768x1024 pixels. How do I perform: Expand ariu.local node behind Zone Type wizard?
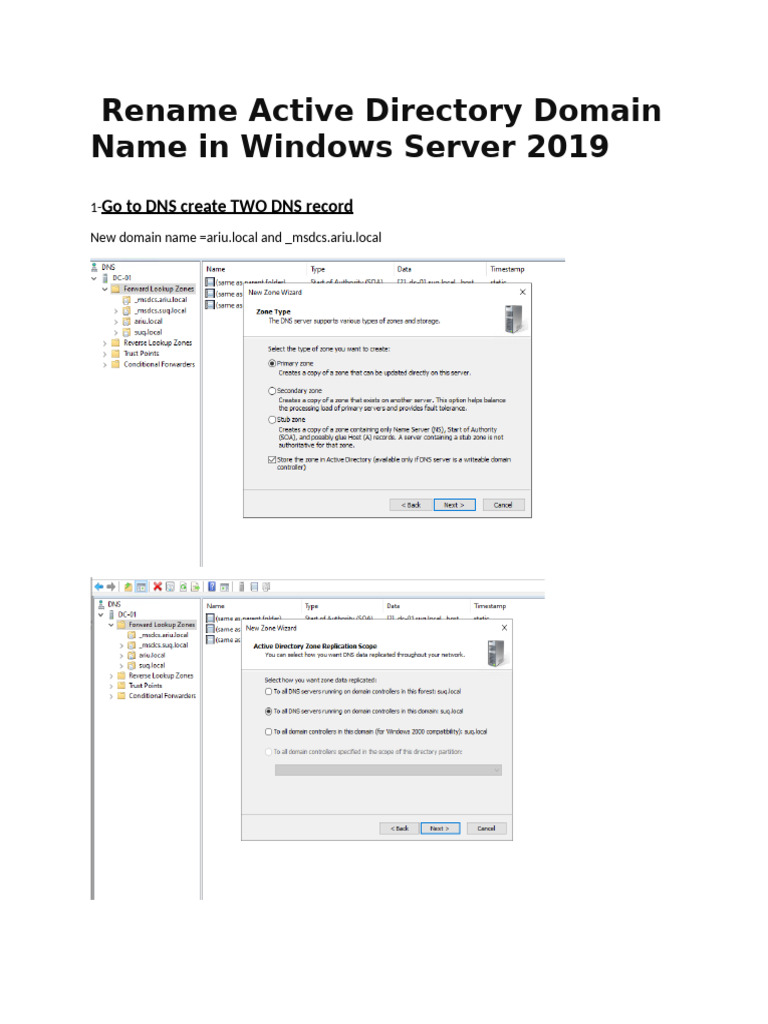[x=116, y=321]
